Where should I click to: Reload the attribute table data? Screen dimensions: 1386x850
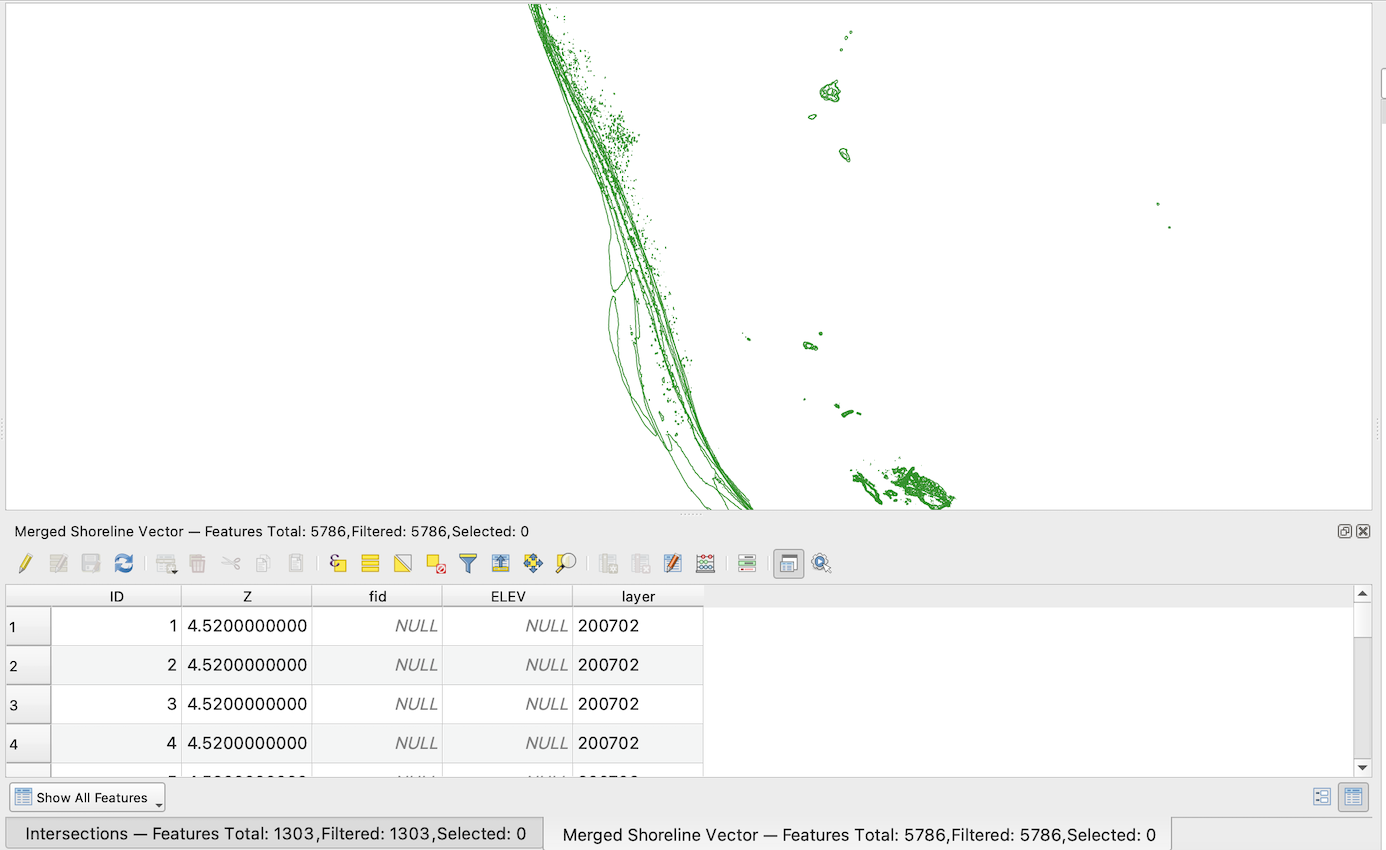click(123, 563)
